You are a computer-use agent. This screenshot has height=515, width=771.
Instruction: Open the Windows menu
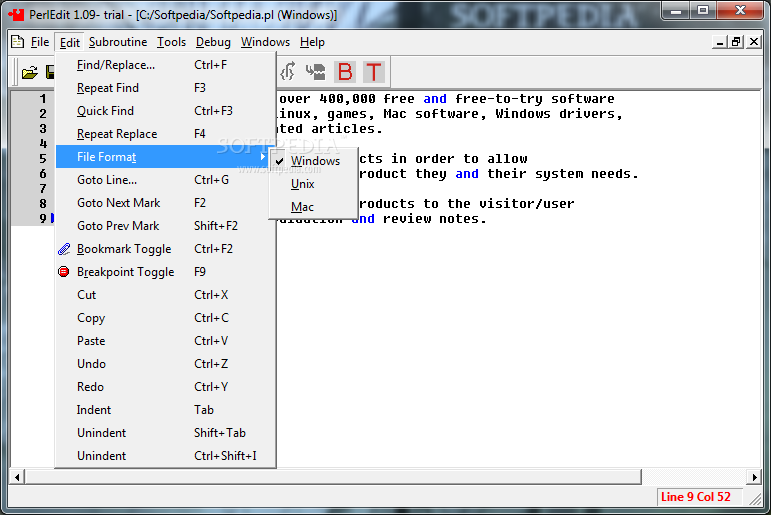coord(265,42)
